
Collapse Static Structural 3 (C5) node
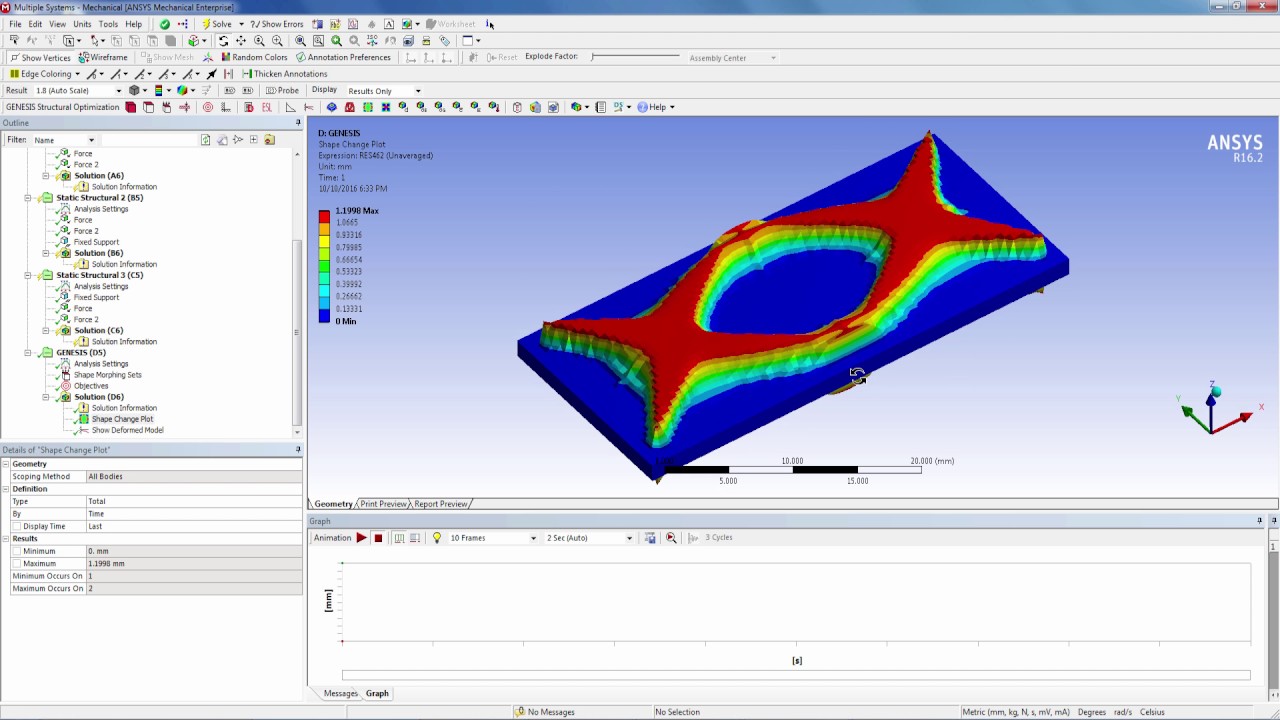click(x=28, y=275)
